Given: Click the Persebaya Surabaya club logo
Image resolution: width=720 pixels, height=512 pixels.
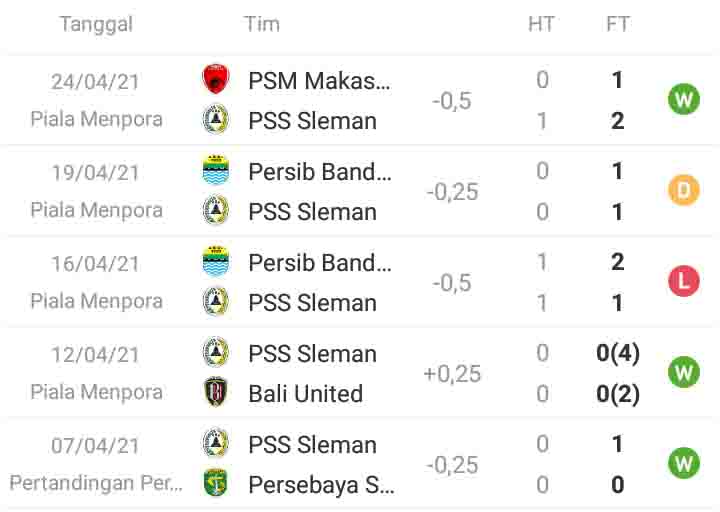Looking at the screenshot, I should click(x=215, y=484).
